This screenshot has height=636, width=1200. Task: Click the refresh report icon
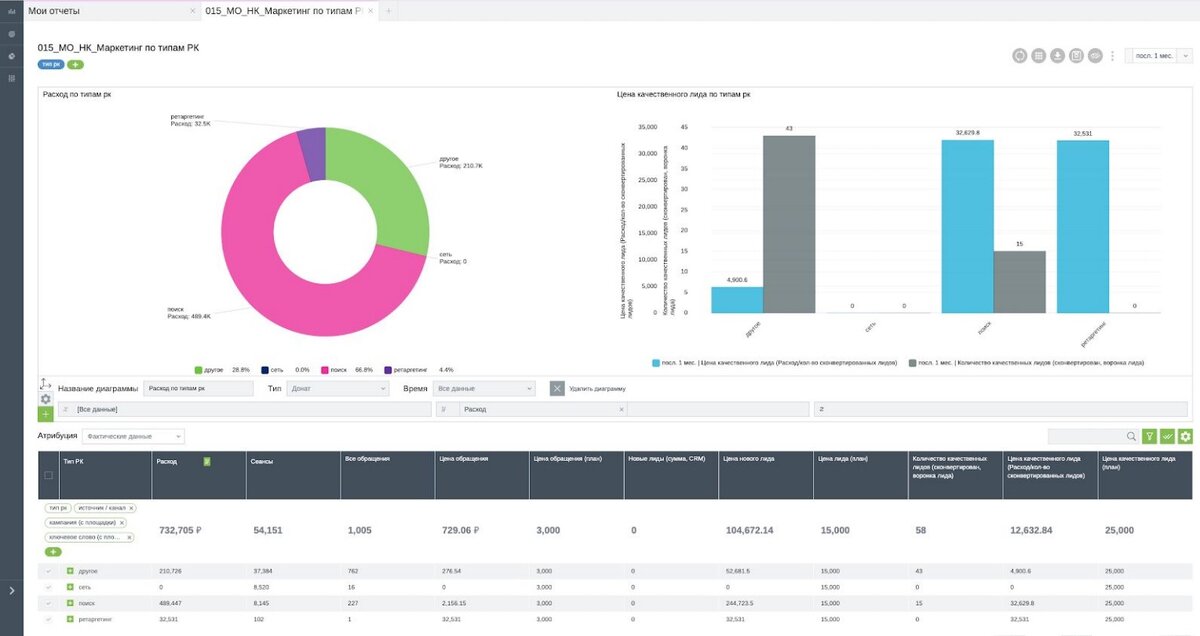(1020, 56)
